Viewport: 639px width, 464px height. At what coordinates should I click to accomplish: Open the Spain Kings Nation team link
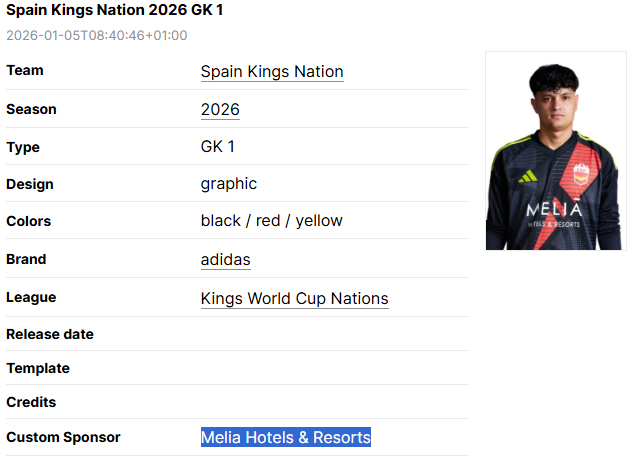point(272,72)
